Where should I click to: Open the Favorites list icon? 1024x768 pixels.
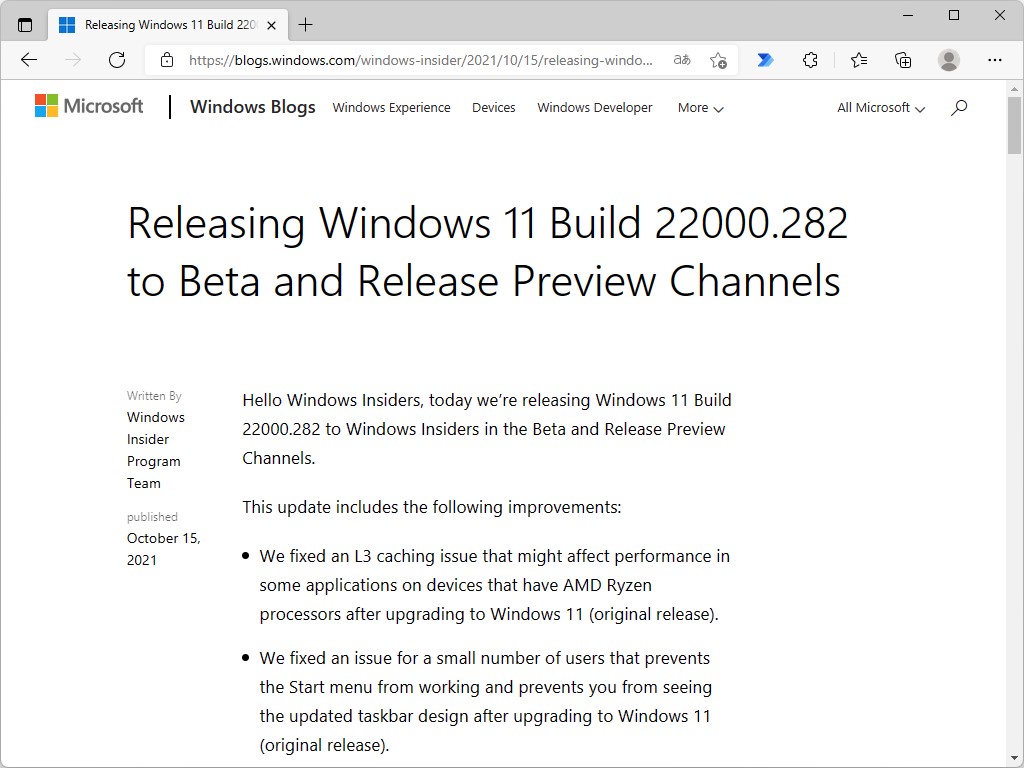coord(859,60)
